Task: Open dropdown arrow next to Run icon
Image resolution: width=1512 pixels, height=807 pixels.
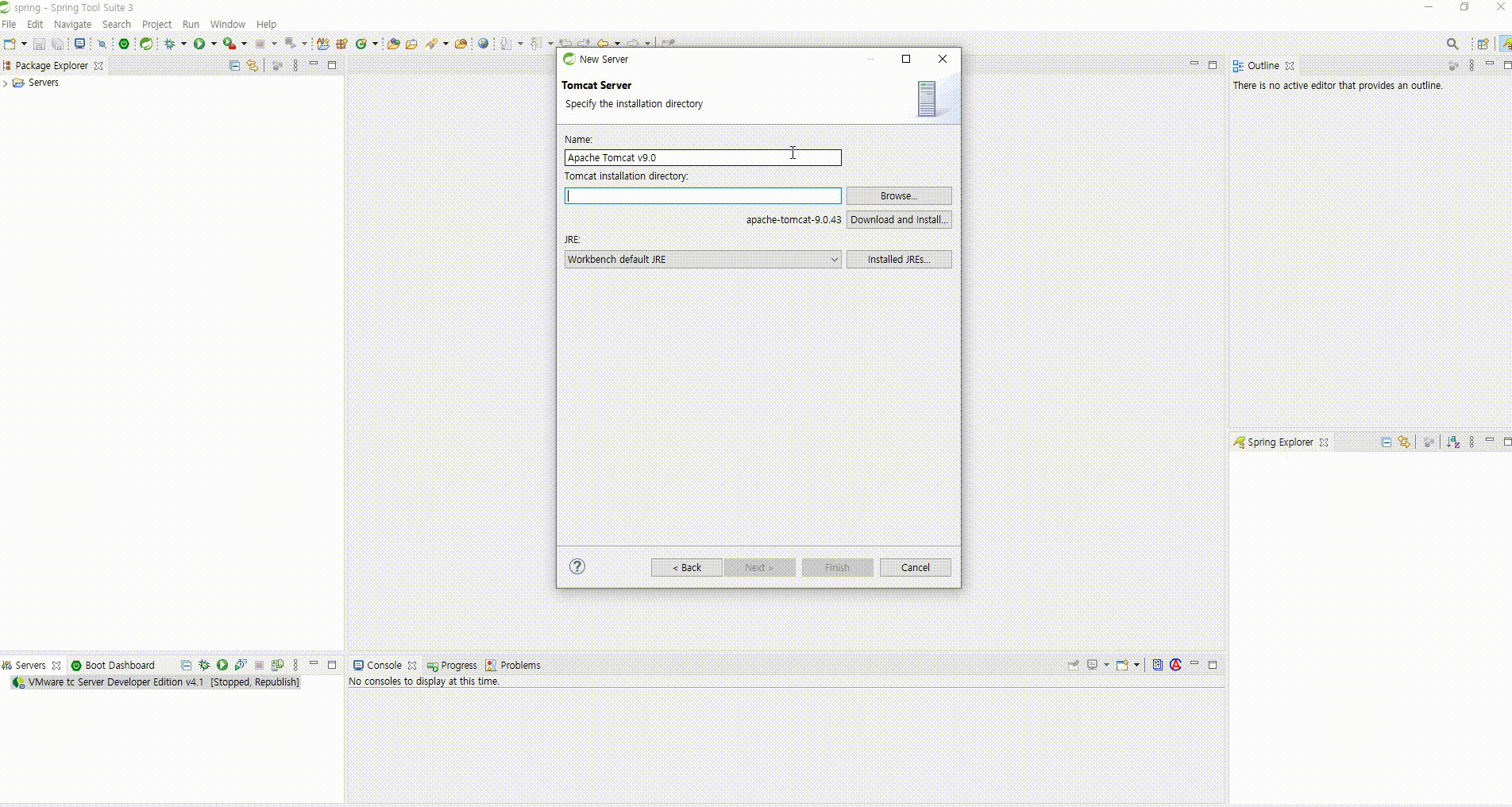Action: click(x=214, y=44)
